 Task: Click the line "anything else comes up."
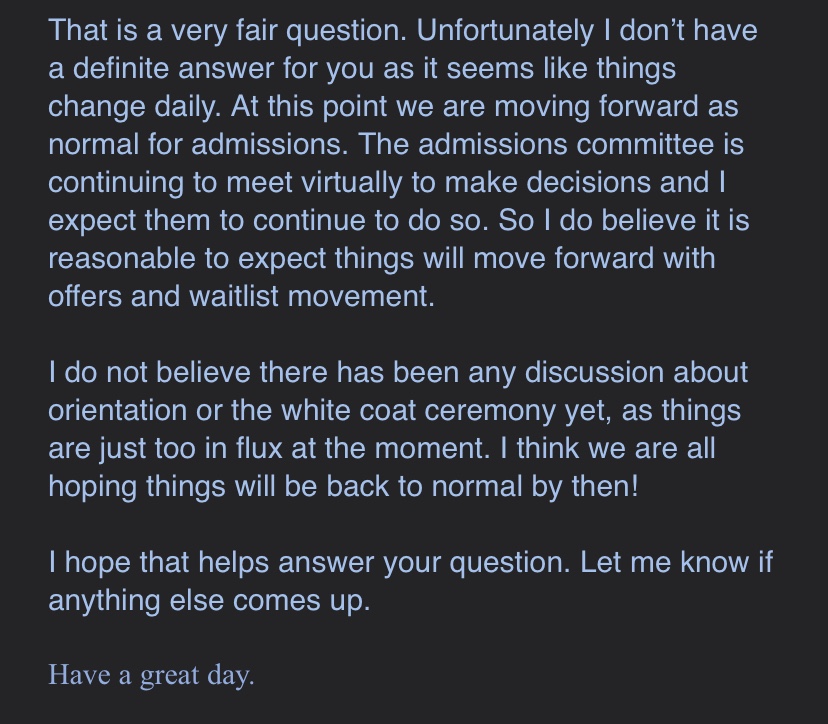(209, 601)
